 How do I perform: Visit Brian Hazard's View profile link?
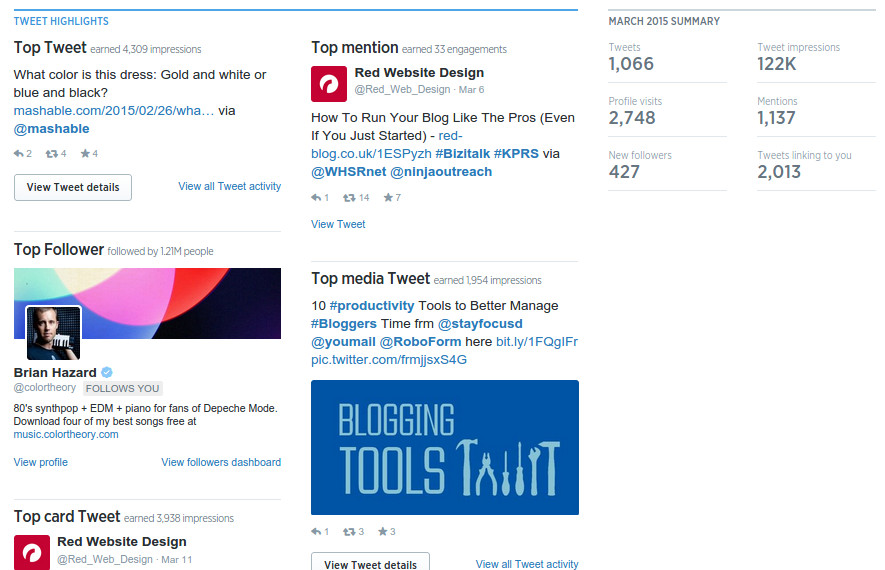click(41, 462)
